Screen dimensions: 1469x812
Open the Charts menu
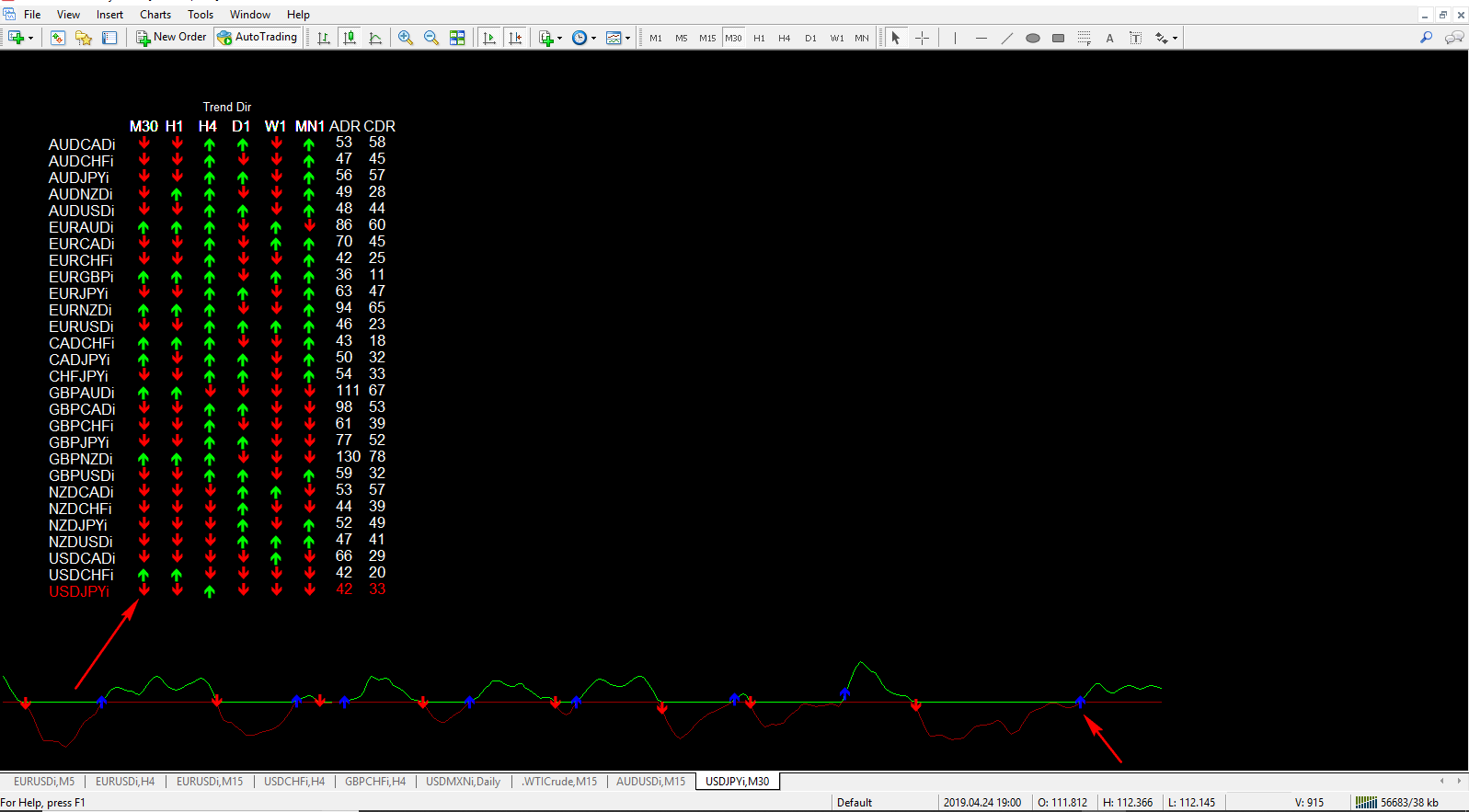click(155, 15)
